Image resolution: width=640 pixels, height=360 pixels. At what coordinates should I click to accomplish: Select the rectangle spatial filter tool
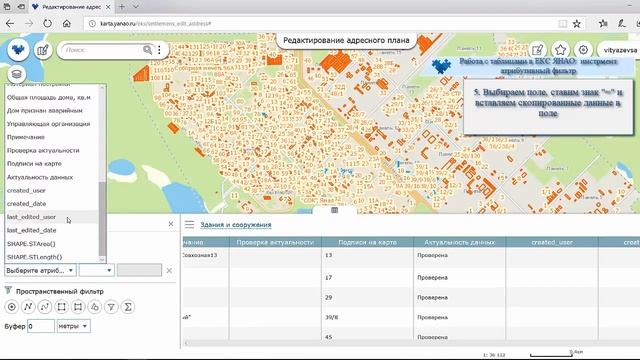(61, 307)
